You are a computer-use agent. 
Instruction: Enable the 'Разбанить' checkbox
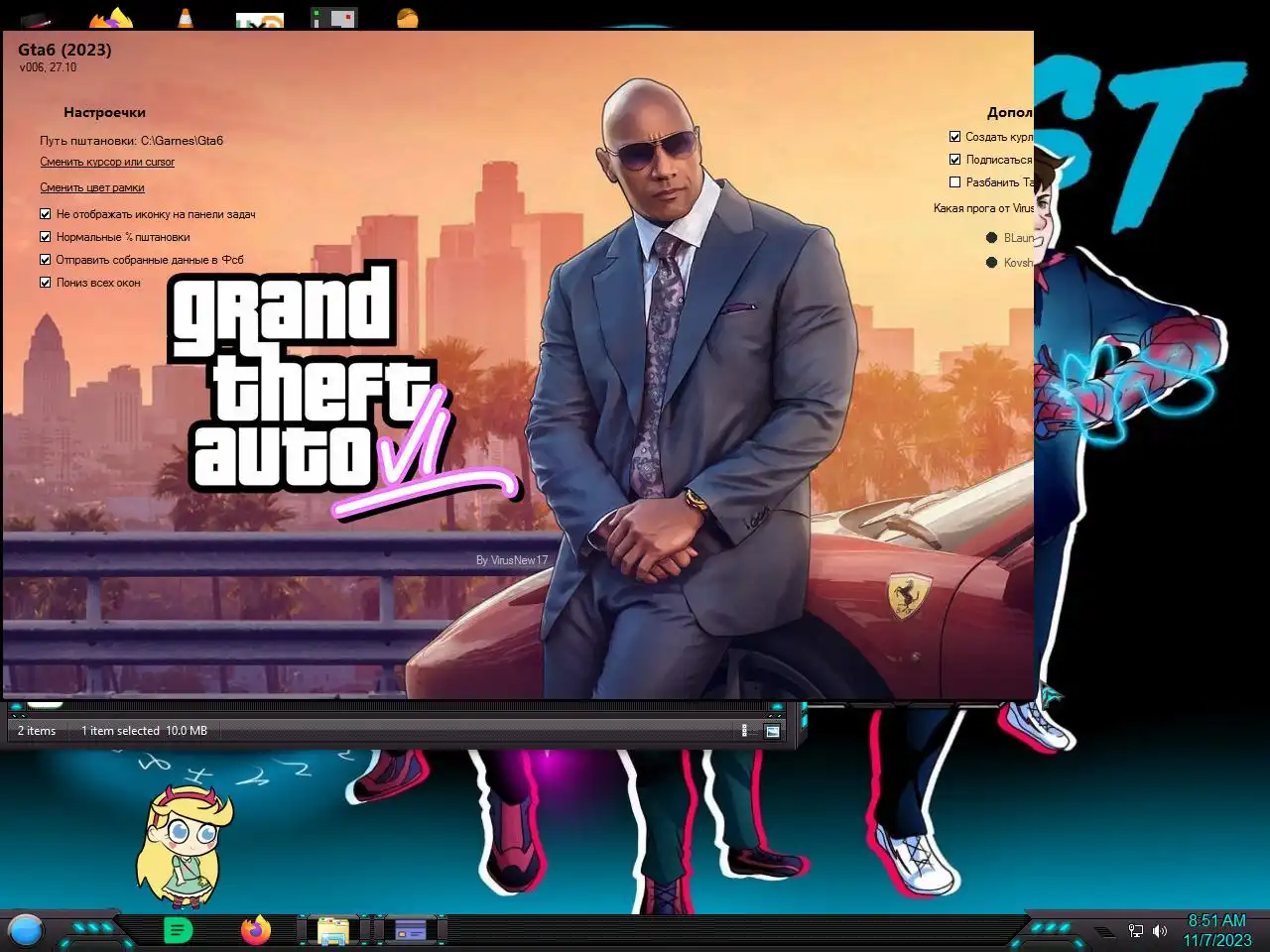point(954,181)
